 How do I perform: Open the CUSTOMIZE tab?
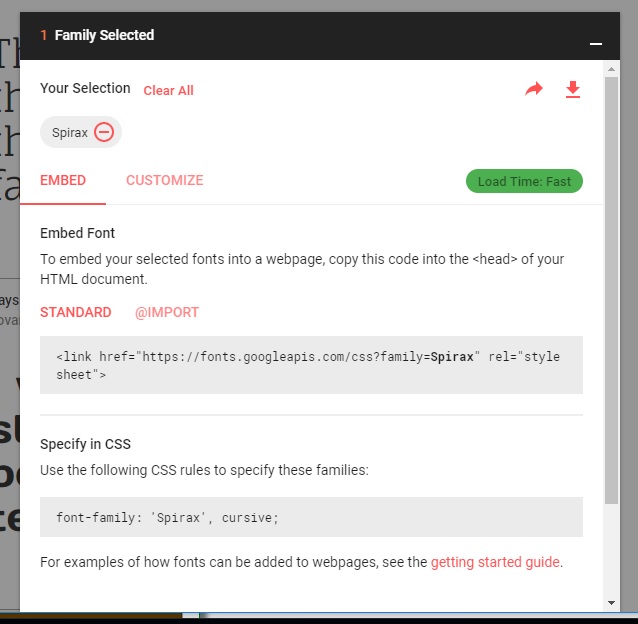point(165,180)
